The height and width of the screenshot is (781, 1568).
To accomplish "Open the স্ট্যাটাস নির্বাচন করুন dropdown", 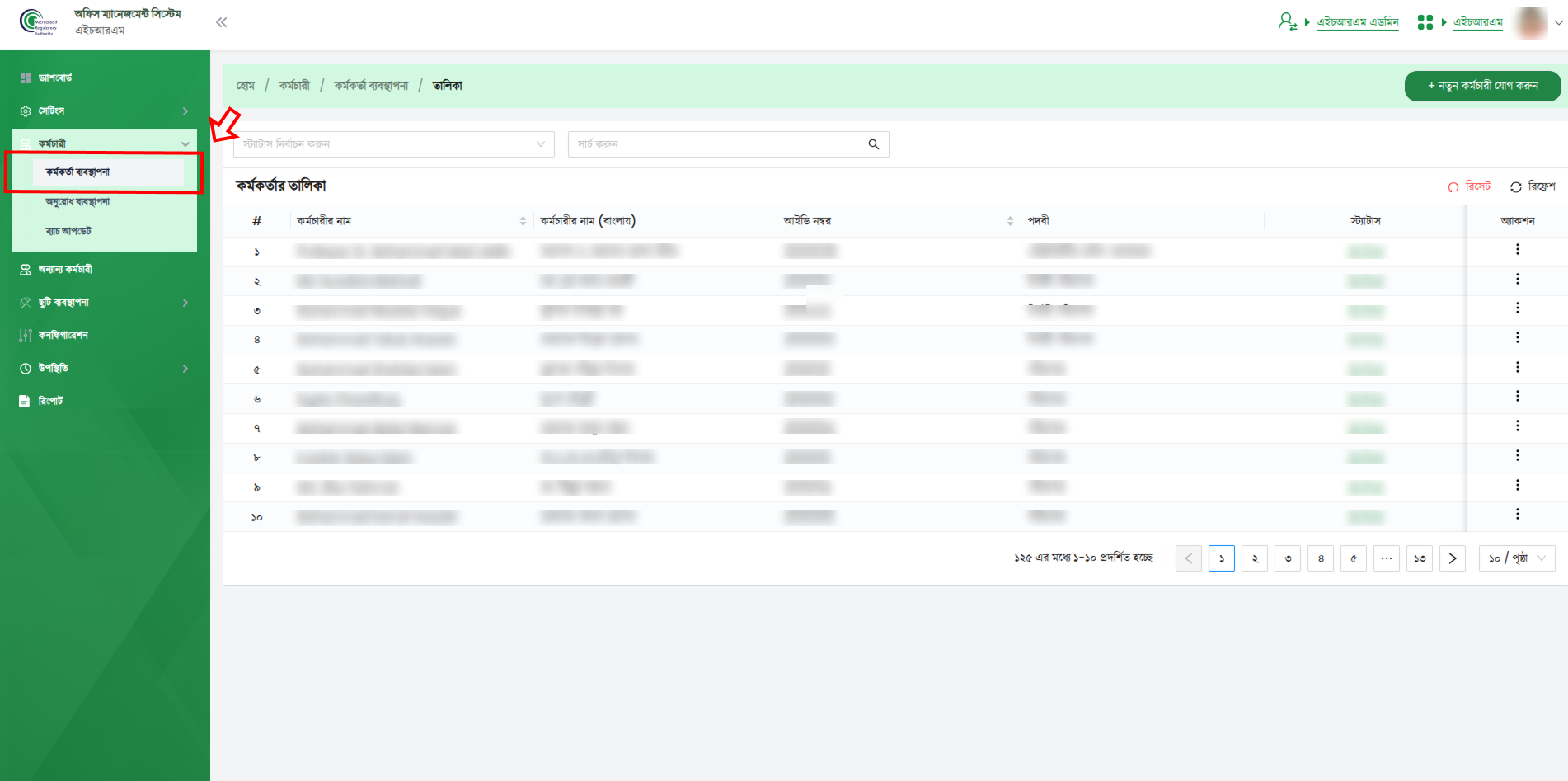I will (x=394, y=144).
